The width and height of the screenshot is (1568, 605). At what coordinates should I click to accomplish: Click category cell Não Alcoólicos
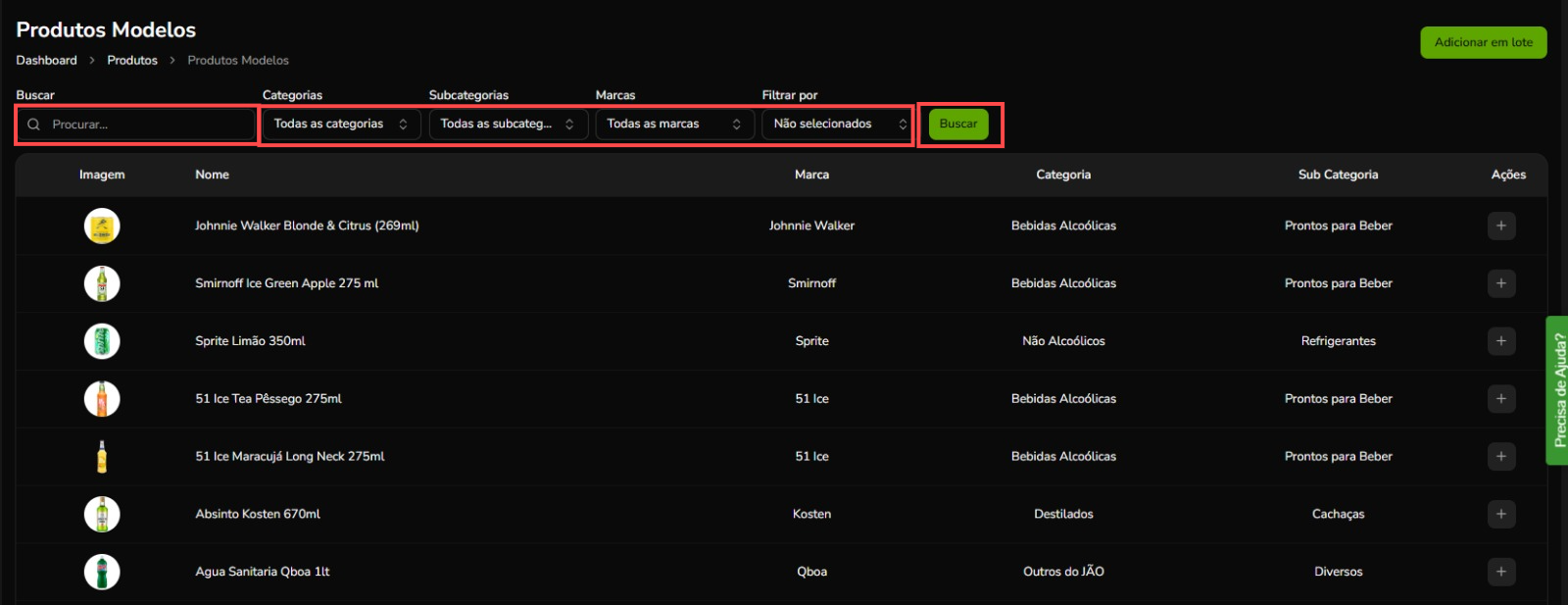1063,341
